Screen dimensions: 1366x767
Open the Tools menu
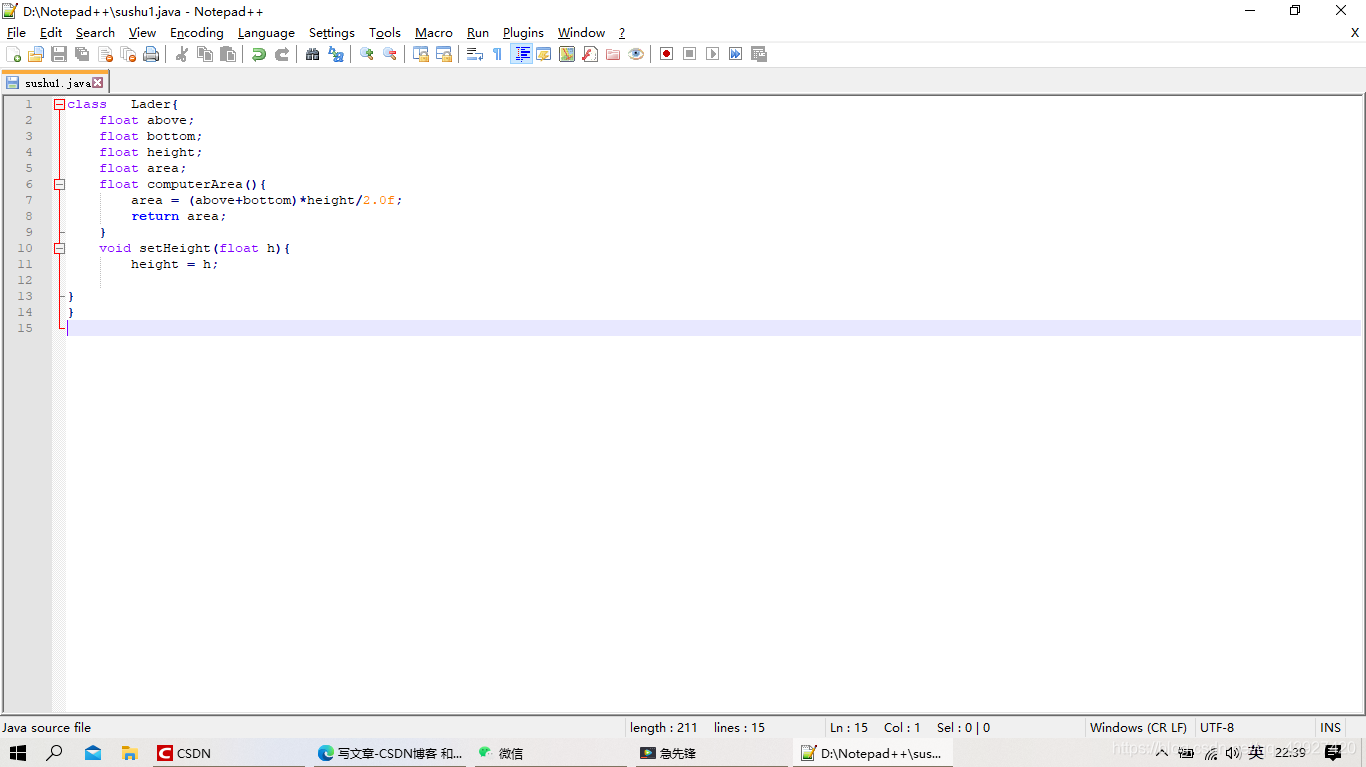385,33
